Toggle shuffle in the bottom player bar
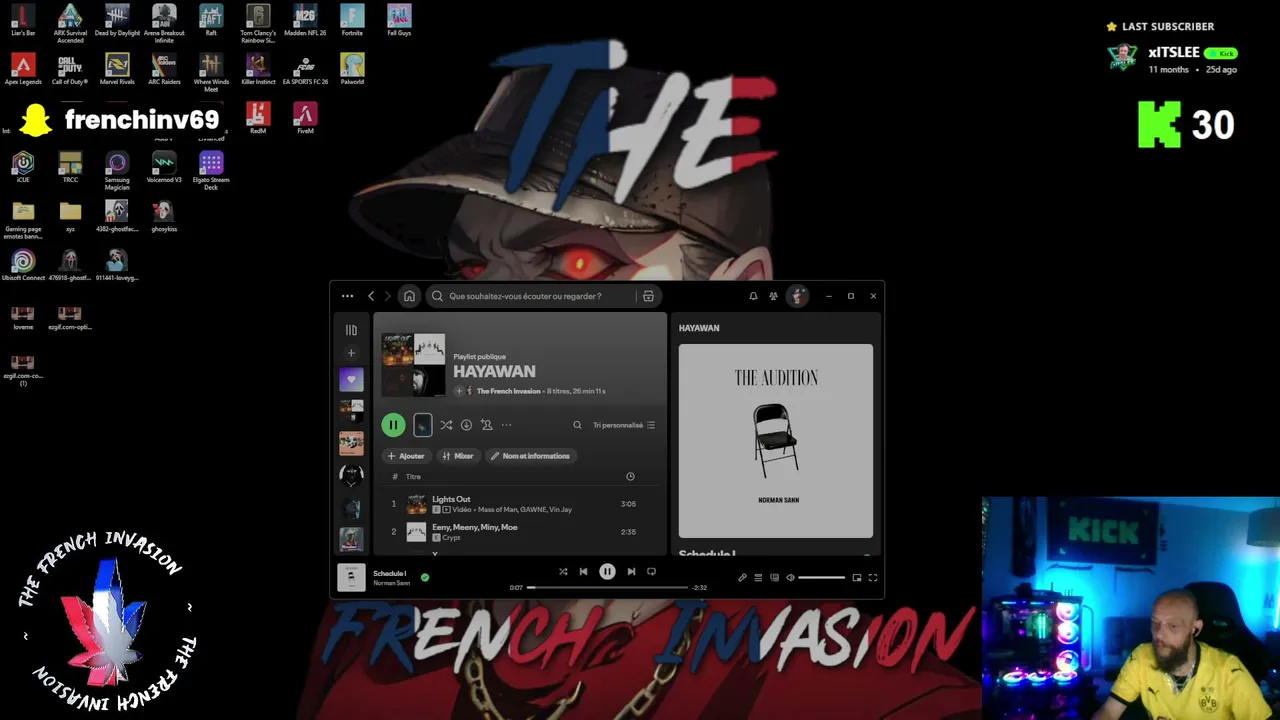The image size is (1280, 720). [x=563, y=572]
